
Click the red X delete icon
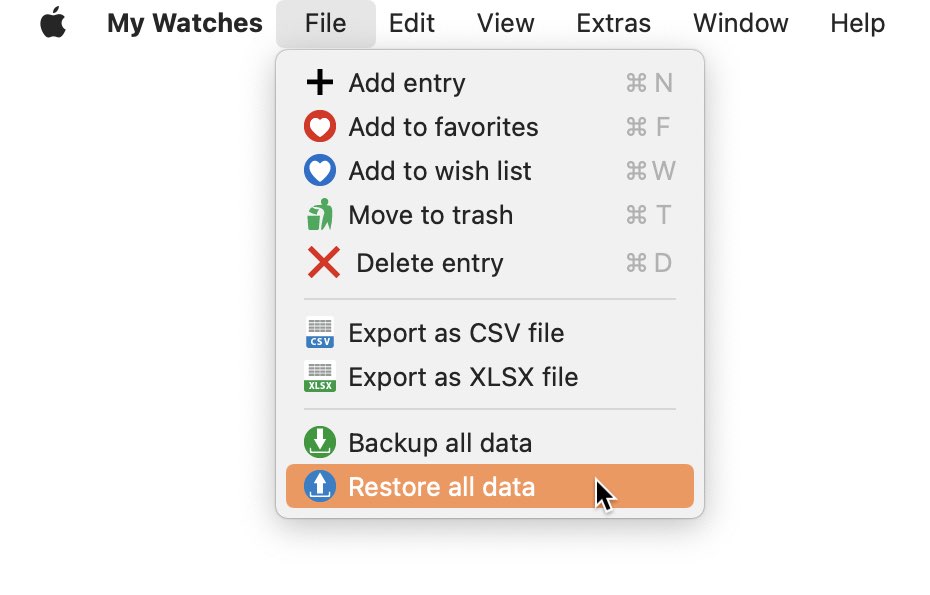[324, 262]
